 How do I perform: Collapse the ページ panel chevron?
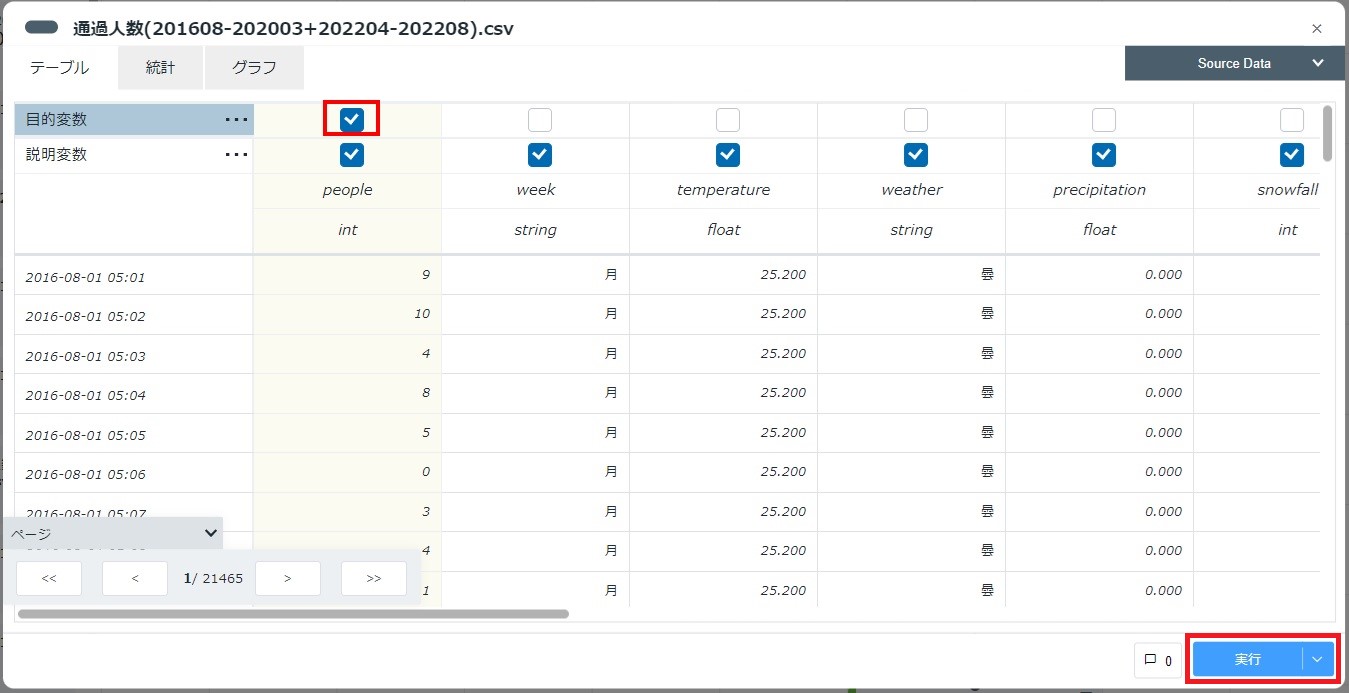[x=211, y=533]
